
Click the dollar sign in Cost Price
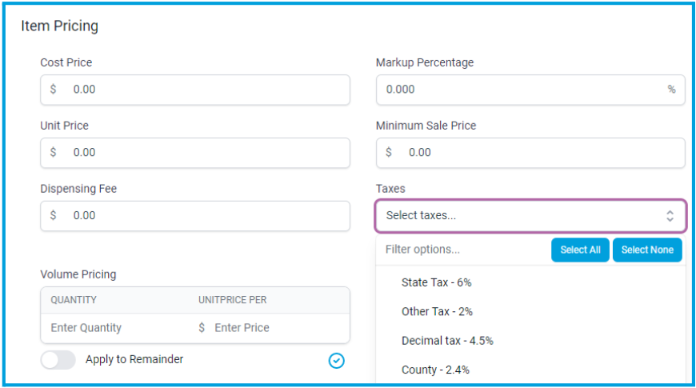[x=53, y=89]
